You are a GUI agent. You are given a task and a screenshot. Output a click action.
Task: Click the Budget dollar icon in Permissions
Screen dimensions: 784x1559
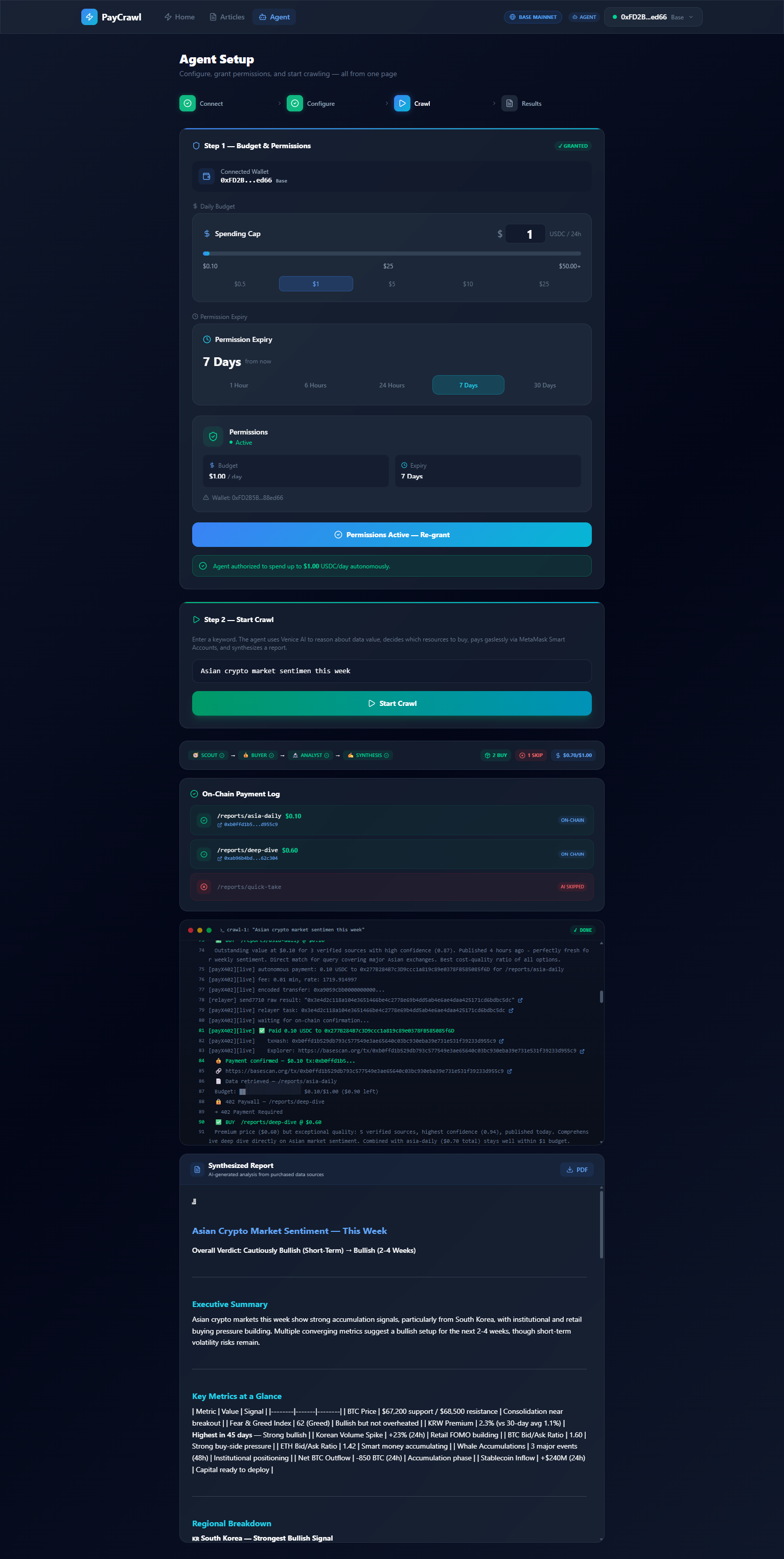(212, 466)
